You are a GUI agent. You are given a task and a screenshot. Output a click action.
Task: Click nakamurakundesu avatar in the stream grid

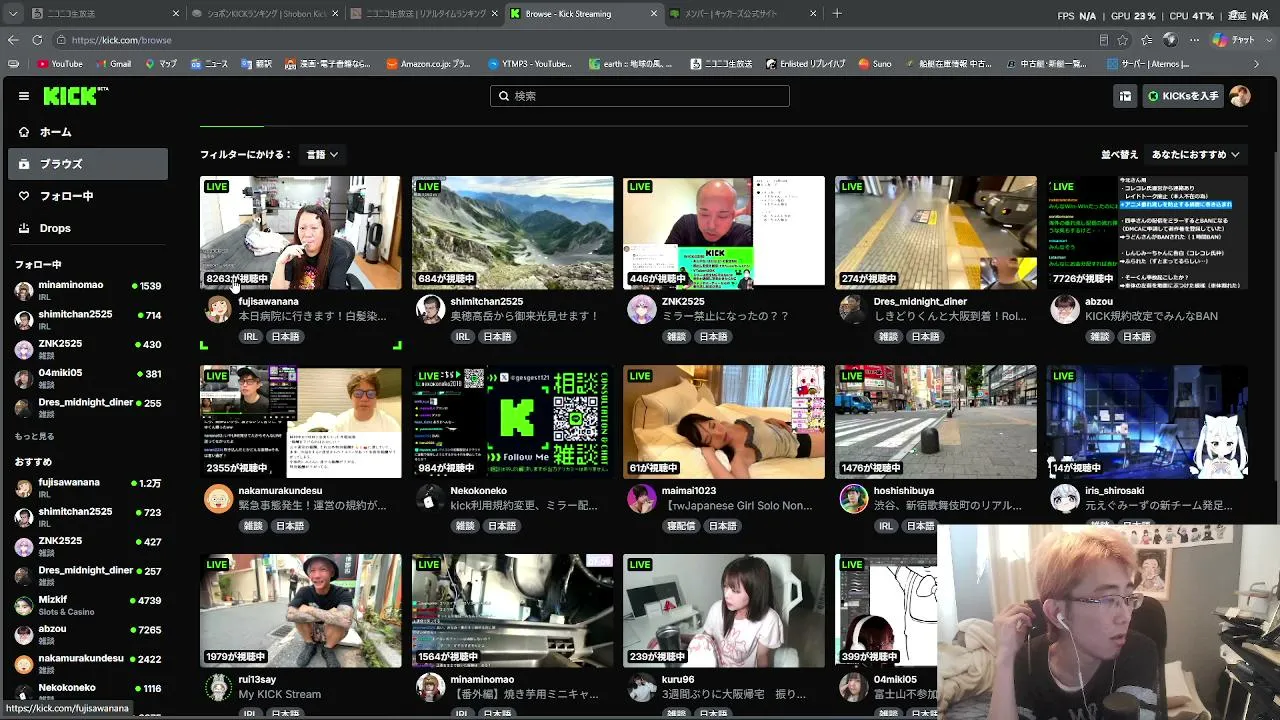[x=218, y=498]
